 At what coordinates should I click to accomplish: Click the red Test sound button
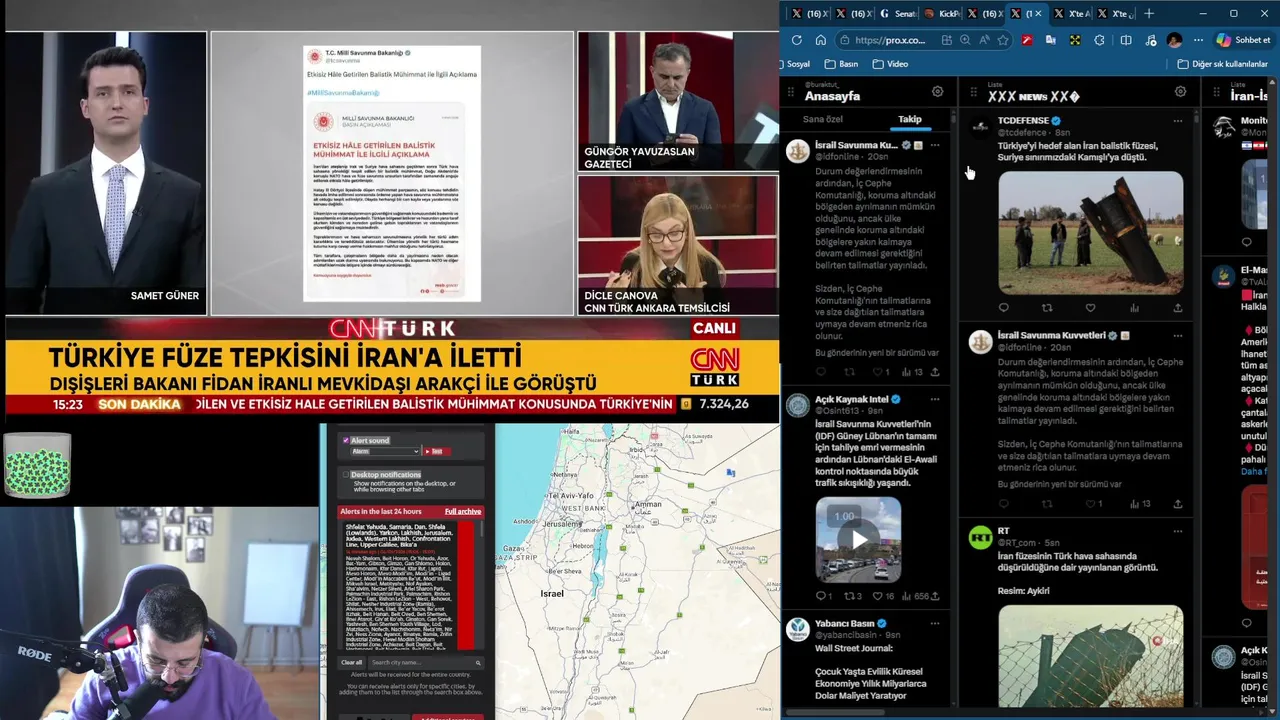[x=436, y=451]
